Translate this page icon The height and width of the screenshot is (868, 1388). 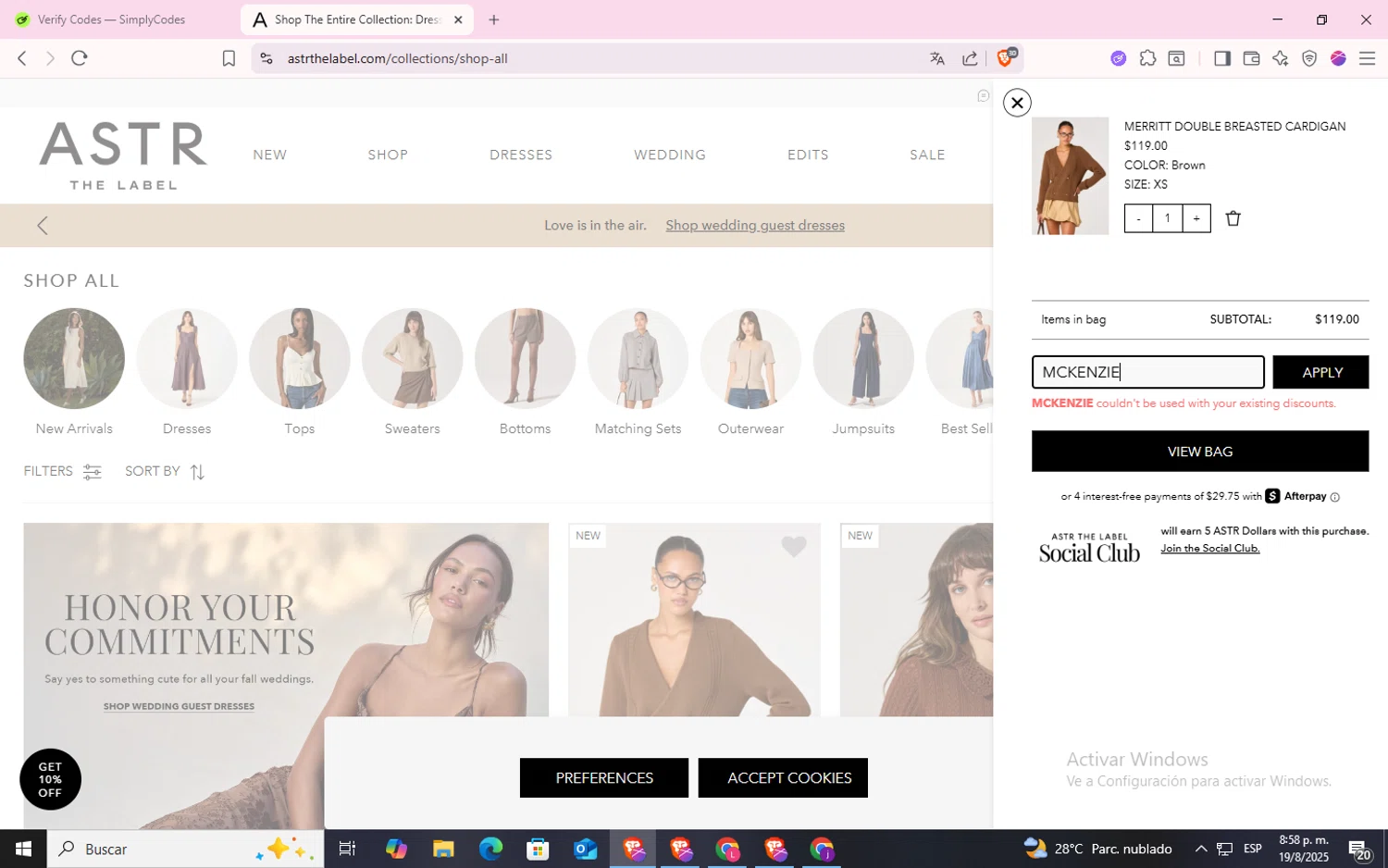937,58
